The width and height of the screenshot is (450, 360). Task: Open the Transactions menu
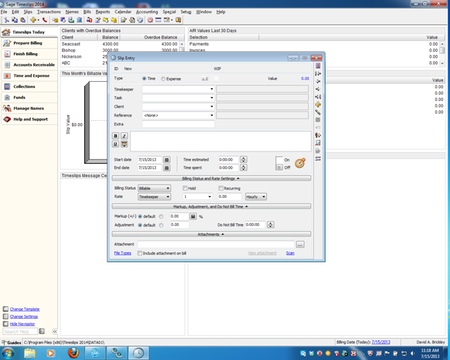pos(49,12)
